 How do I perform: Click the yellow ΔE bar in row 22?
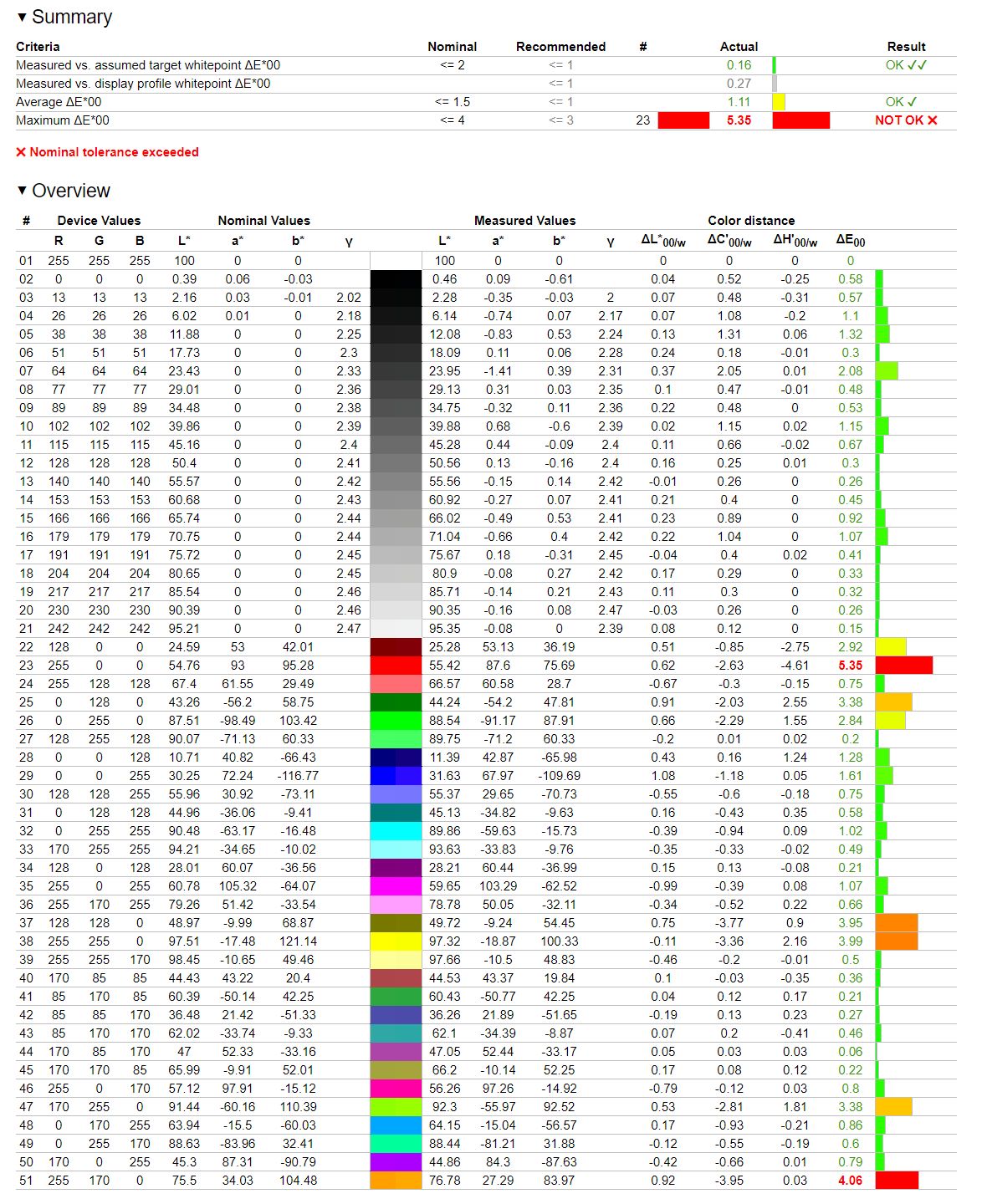891,647
